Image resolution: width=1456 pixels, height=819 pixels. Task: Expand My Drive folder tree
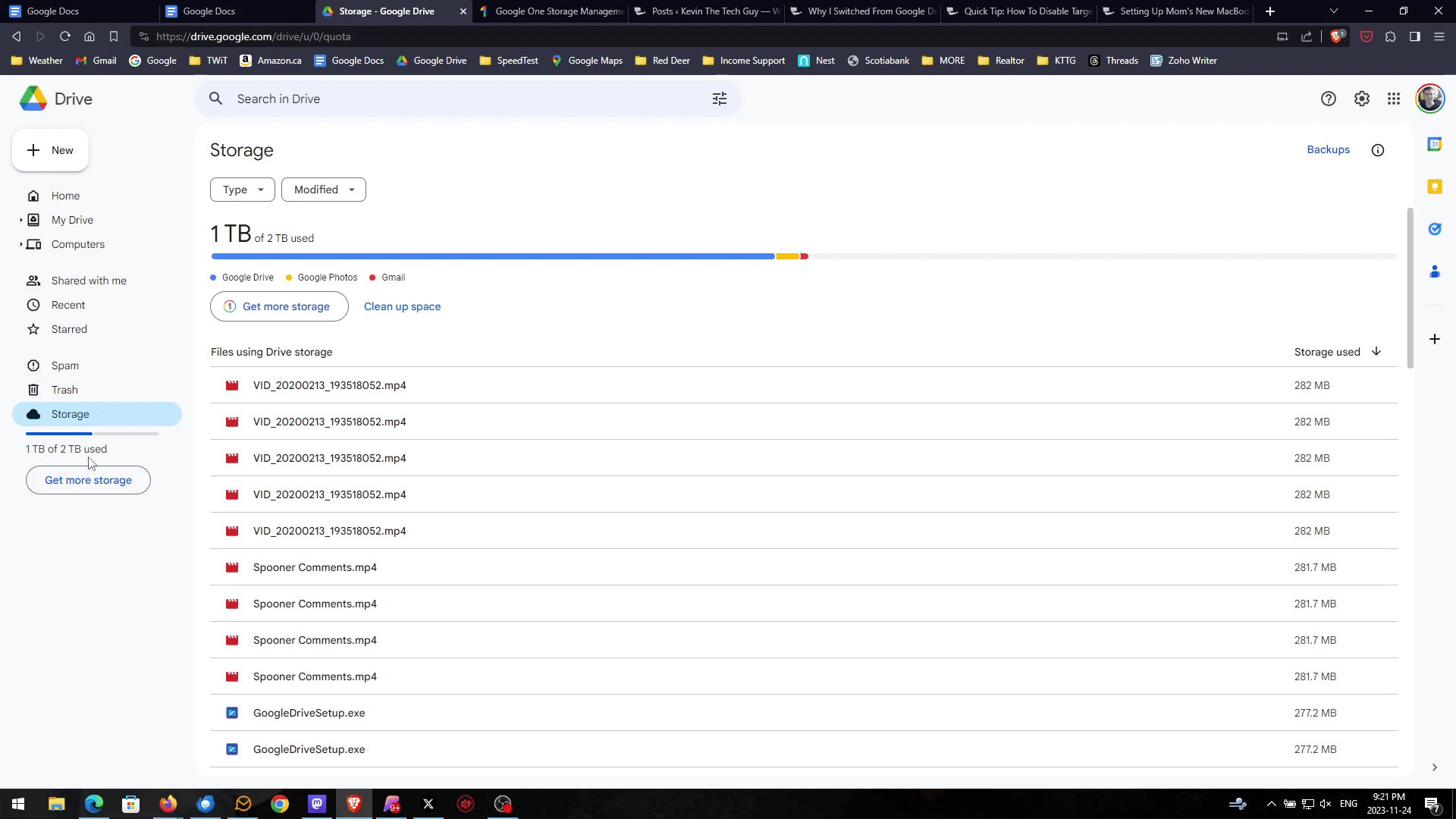click(20, 220)
